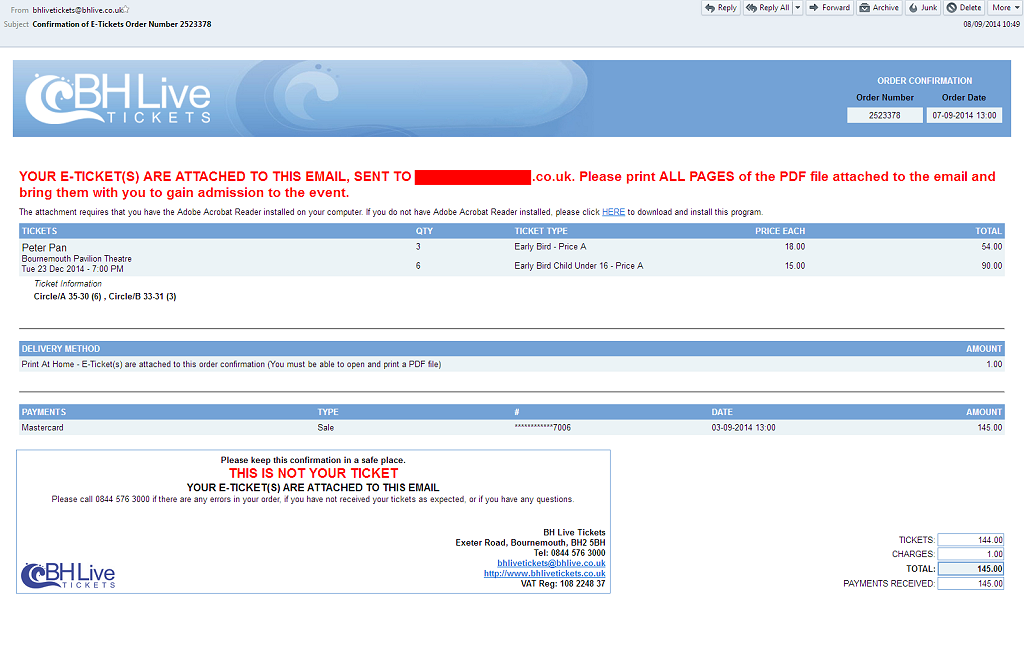This screenshot has width=1024, height=662.
Task: Click the bhlivetickets@bhlive.co.uk email link in footer
Action: point(551,563)
